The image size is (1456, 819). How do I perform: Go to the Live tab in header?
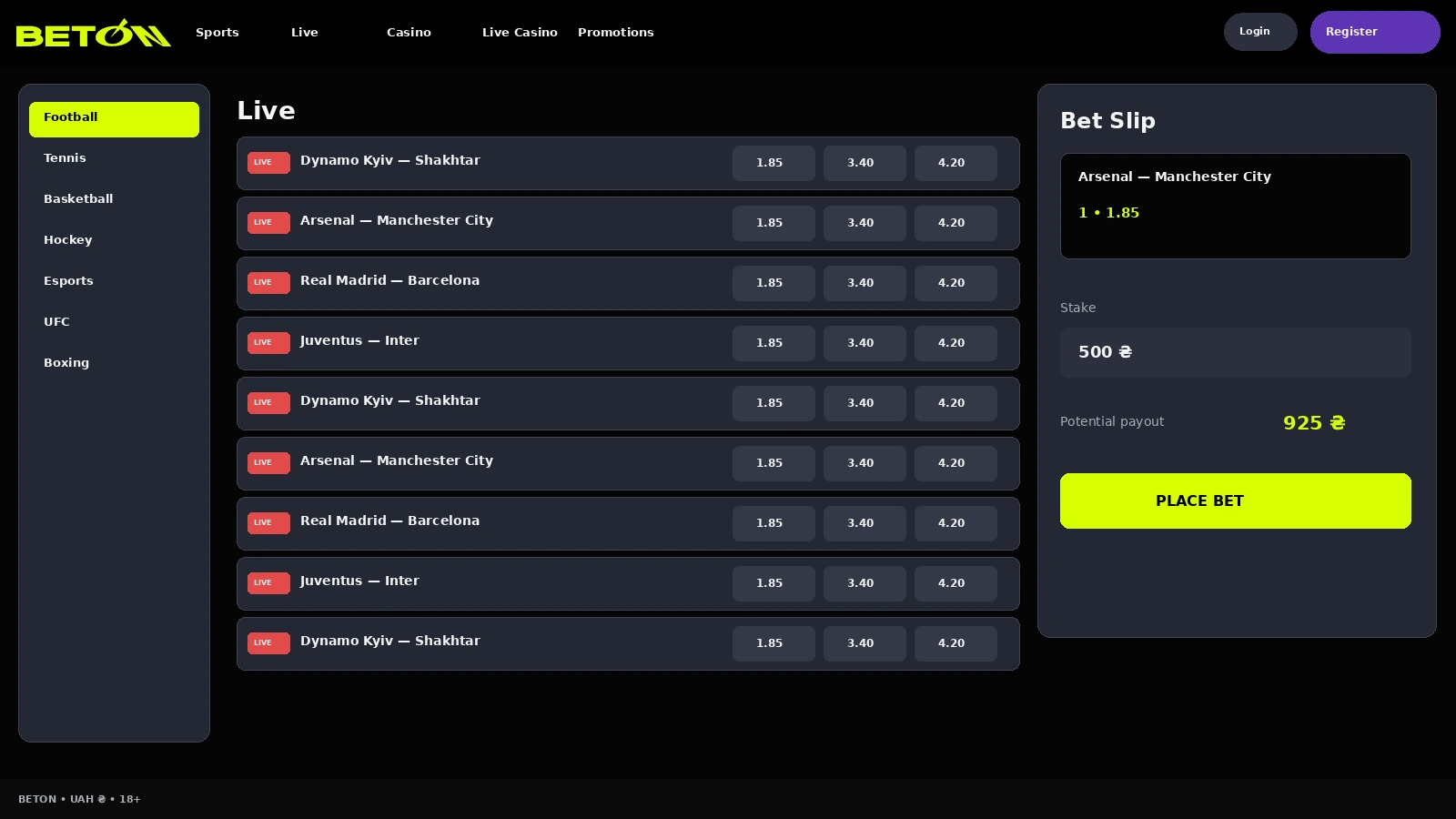coord(305,32)
